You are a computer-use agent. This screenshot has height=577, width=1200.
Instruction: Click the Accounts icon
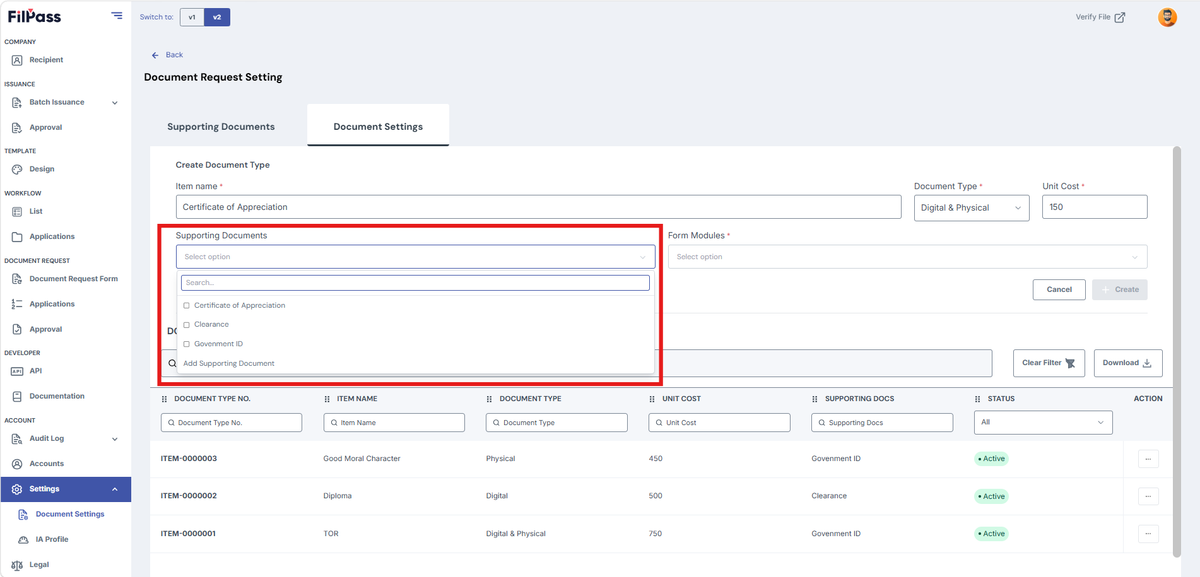(x=17, y=464)
